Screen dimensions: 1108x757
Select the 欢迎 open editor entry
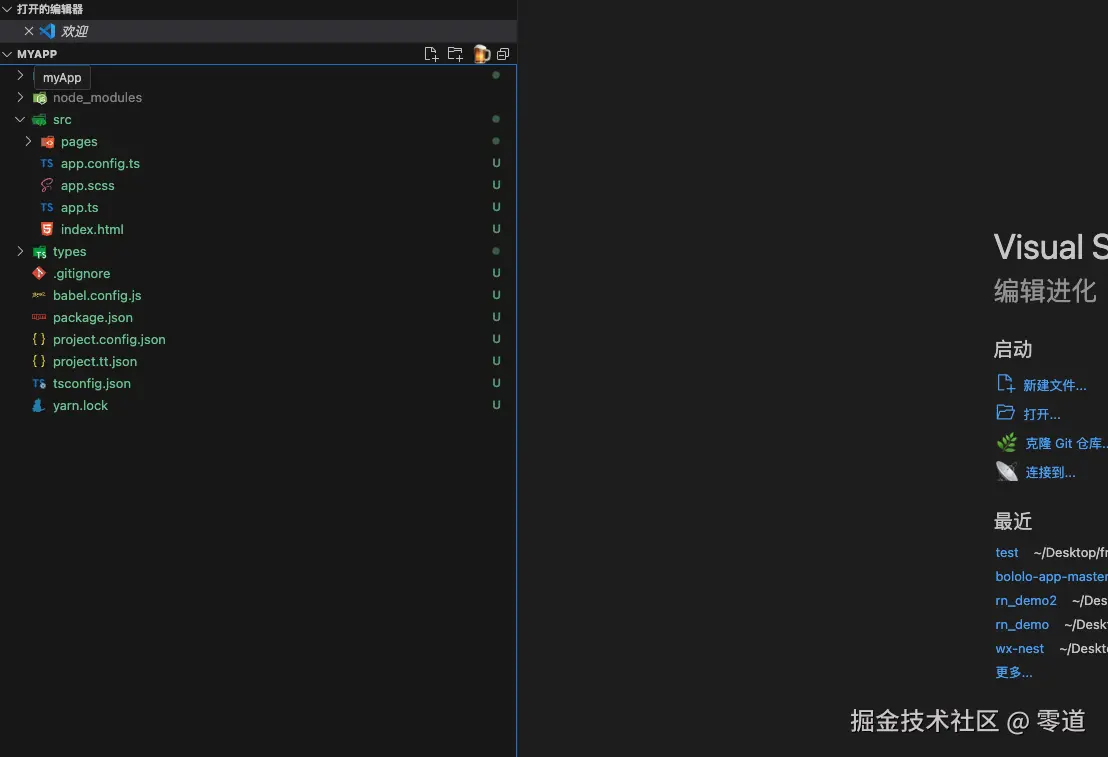pos(259,31)
